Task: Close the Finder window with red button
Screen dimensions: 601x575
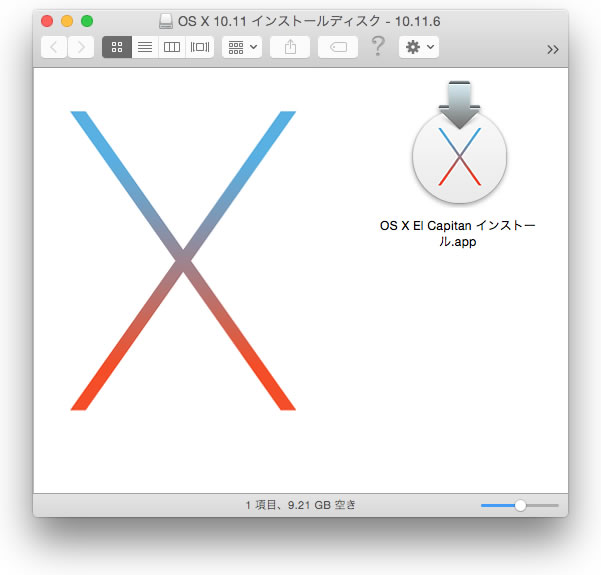Action: (47, 21)
